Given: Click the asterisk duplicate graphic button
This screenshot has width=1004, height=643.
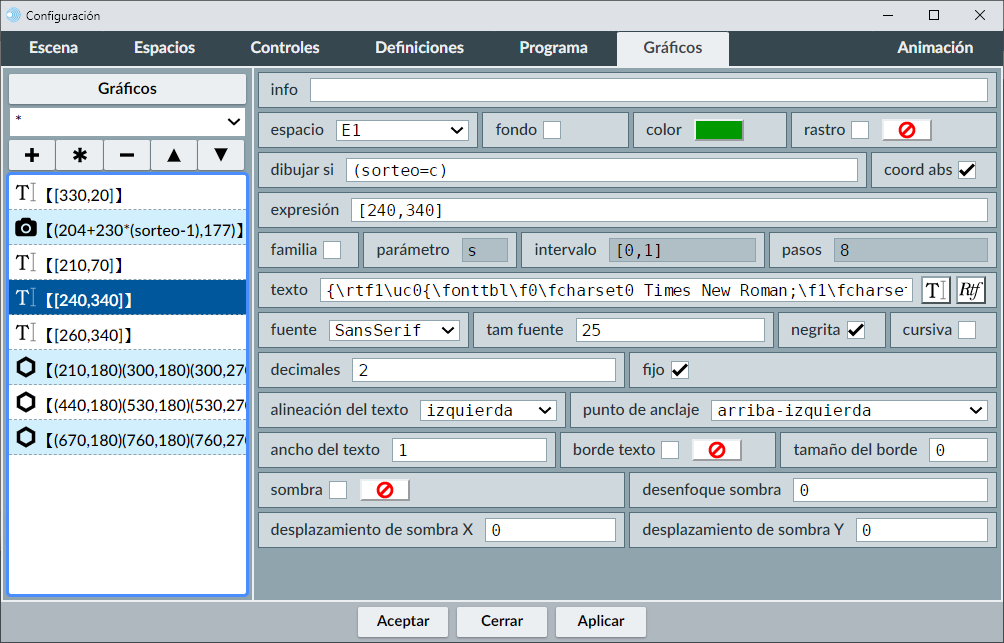Looking at the screenshot, I should [x=80, y=155].
